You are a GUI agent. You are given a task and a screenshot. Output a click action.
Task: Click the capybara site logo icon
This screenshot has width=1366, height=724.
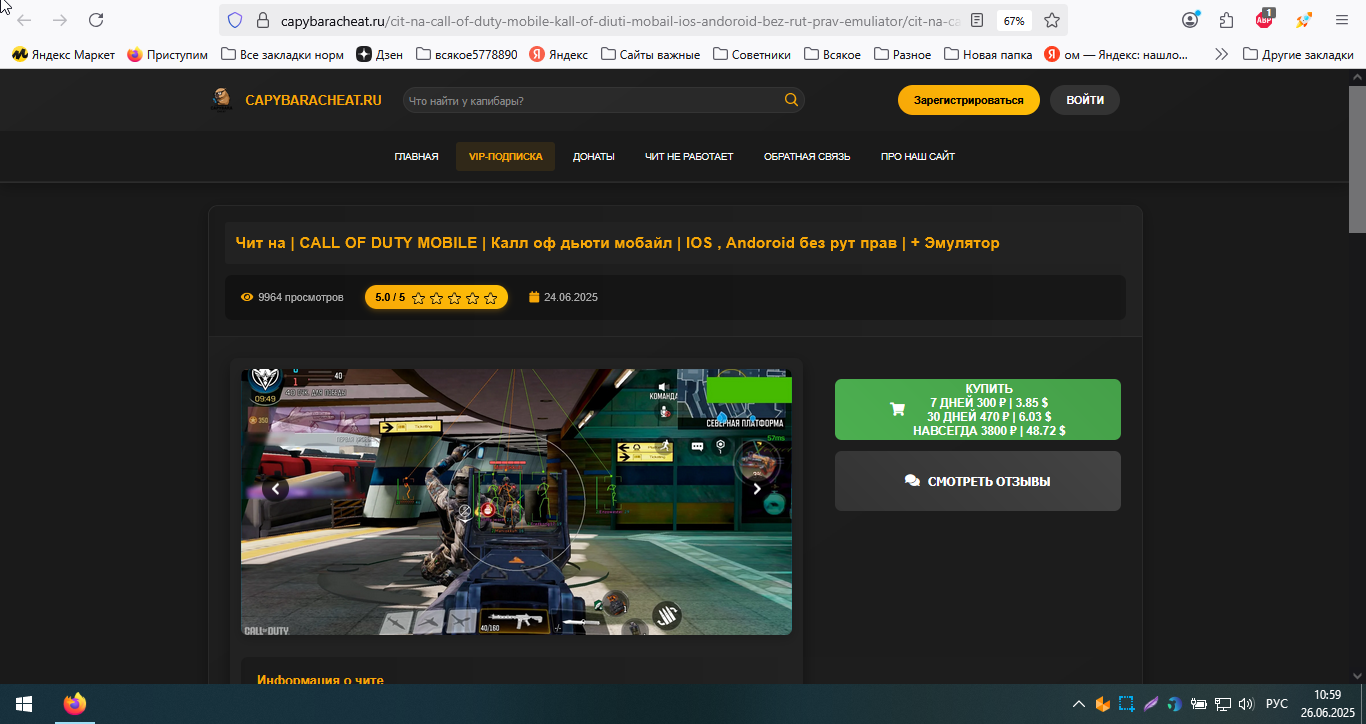[x=222, y=99]
